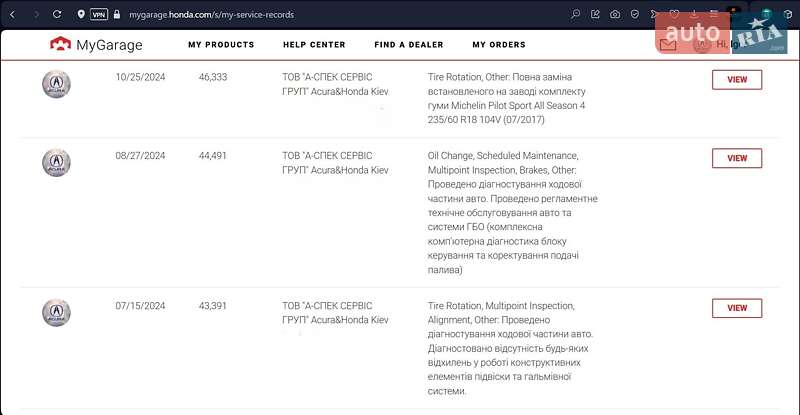Image resolution: width=800 pixels, height=415 pixels.
Task: Open the HELP CENTER menu
Action: click(x=314, y=45)
